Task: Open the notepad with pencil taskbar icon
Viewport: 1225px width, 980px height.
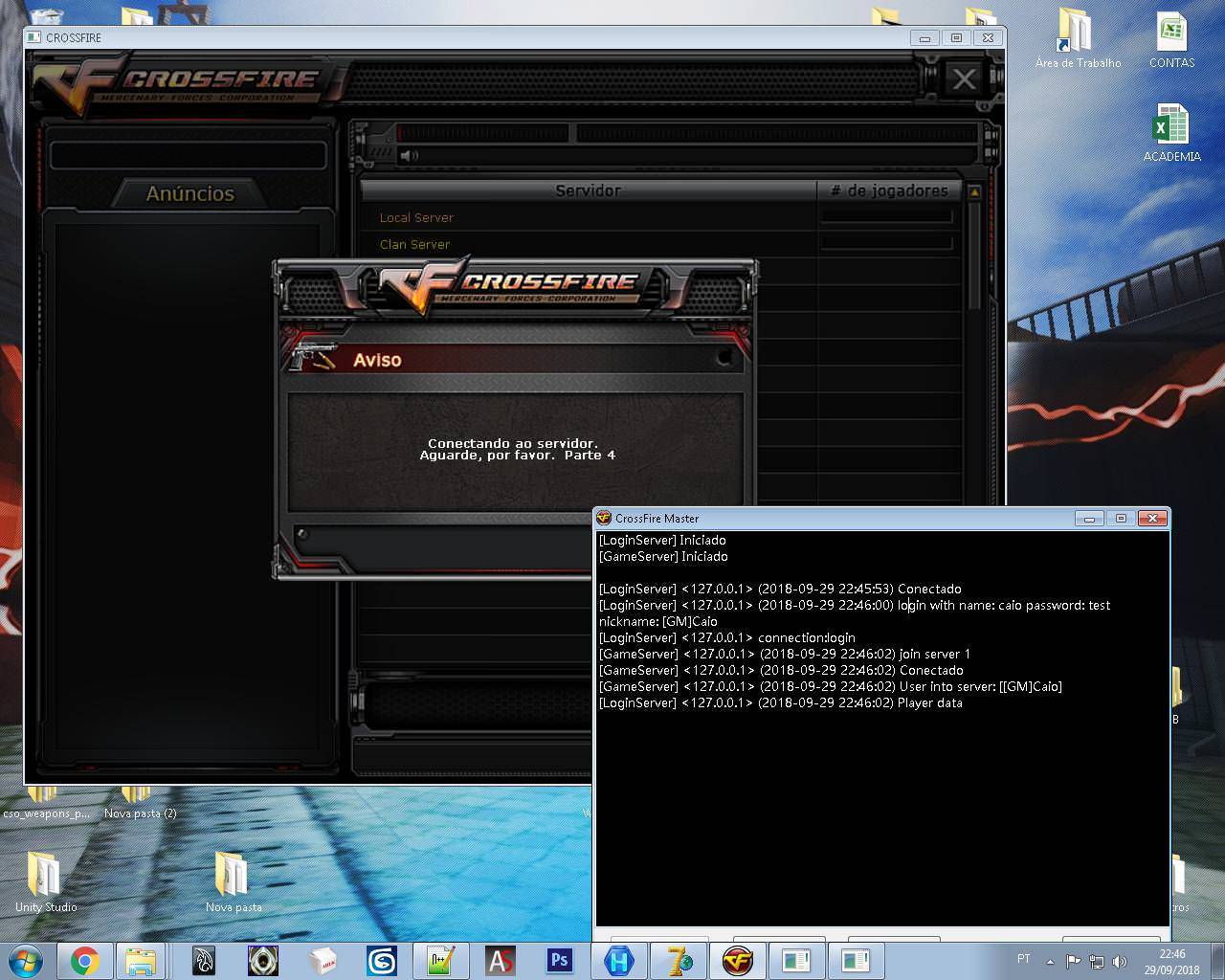Action: point(441,960)
